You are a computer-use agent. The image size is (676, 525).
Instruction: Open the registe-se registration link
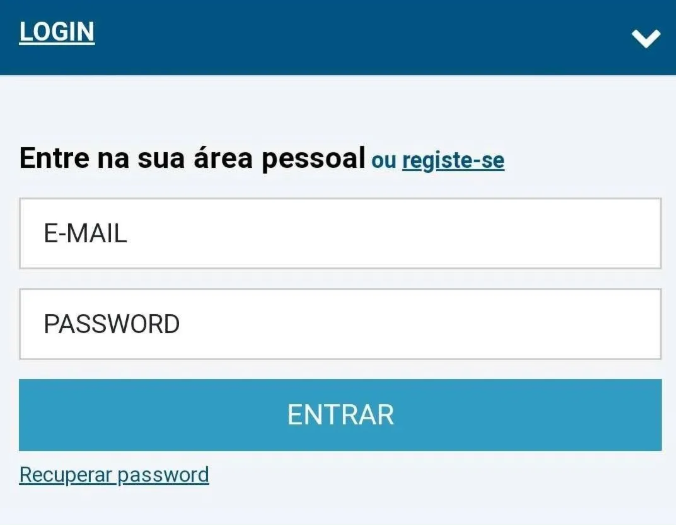[453, 160]
